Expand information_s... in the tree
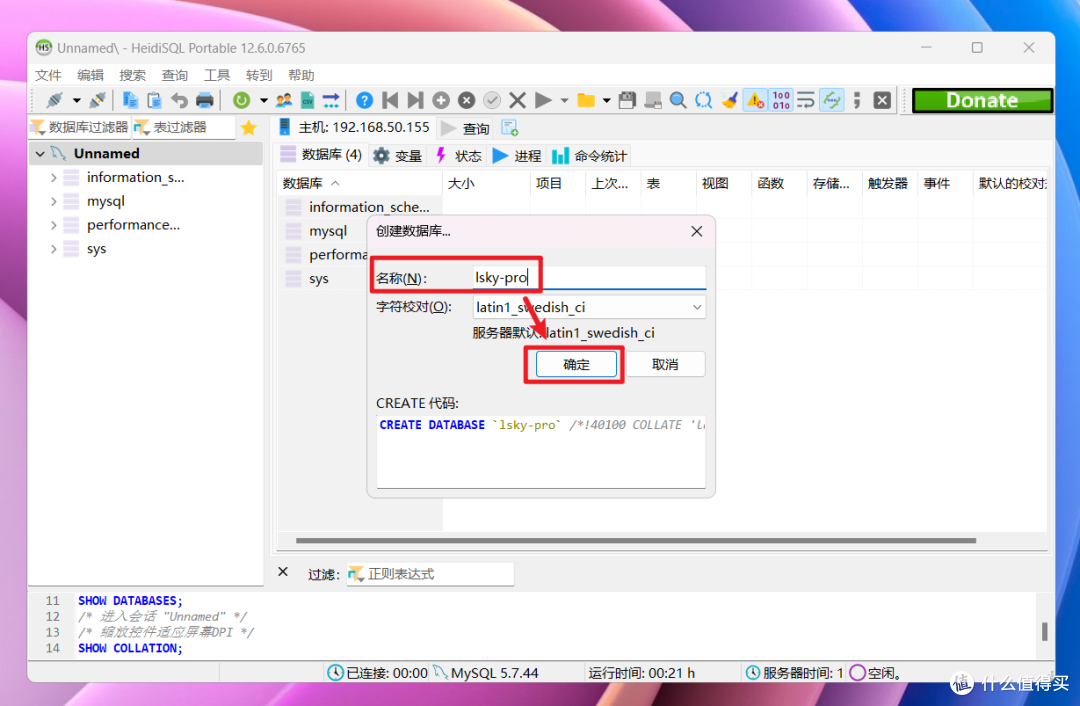 [x=54, y=178]
